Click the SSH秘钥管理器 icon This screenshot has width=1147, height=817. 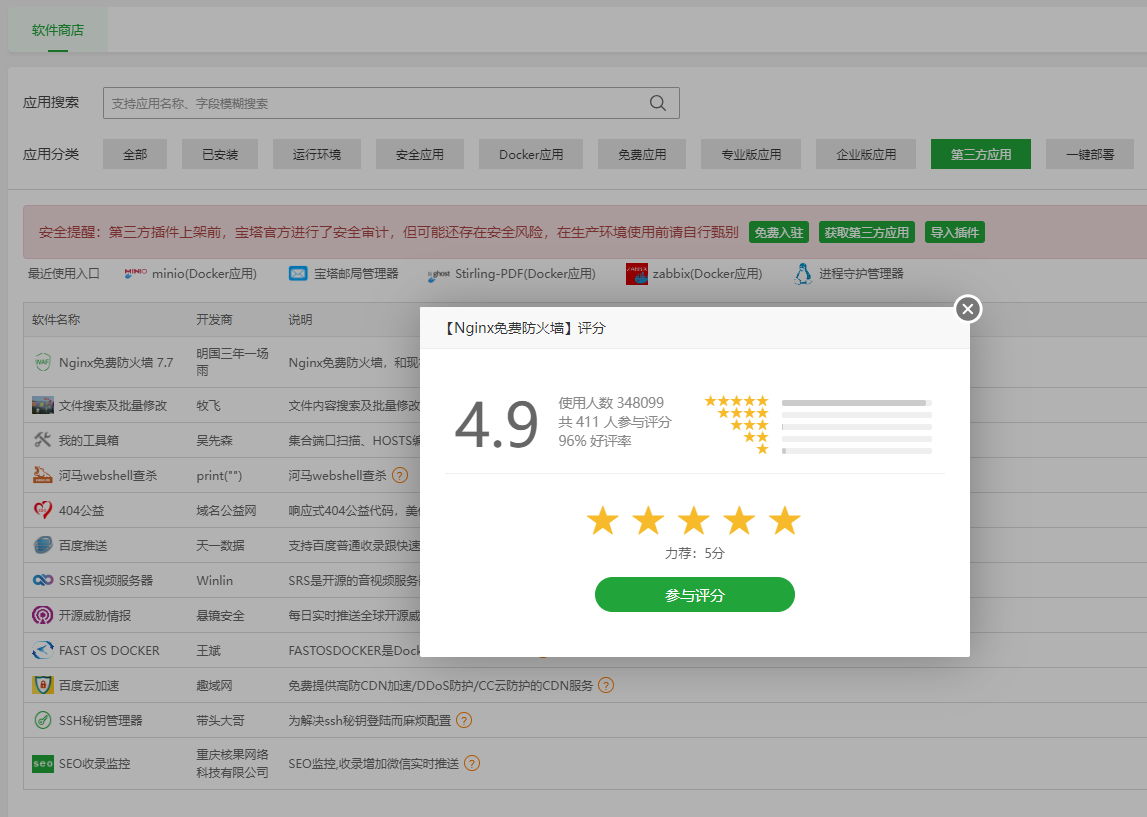pyautogui.click(x=42, y=720)
